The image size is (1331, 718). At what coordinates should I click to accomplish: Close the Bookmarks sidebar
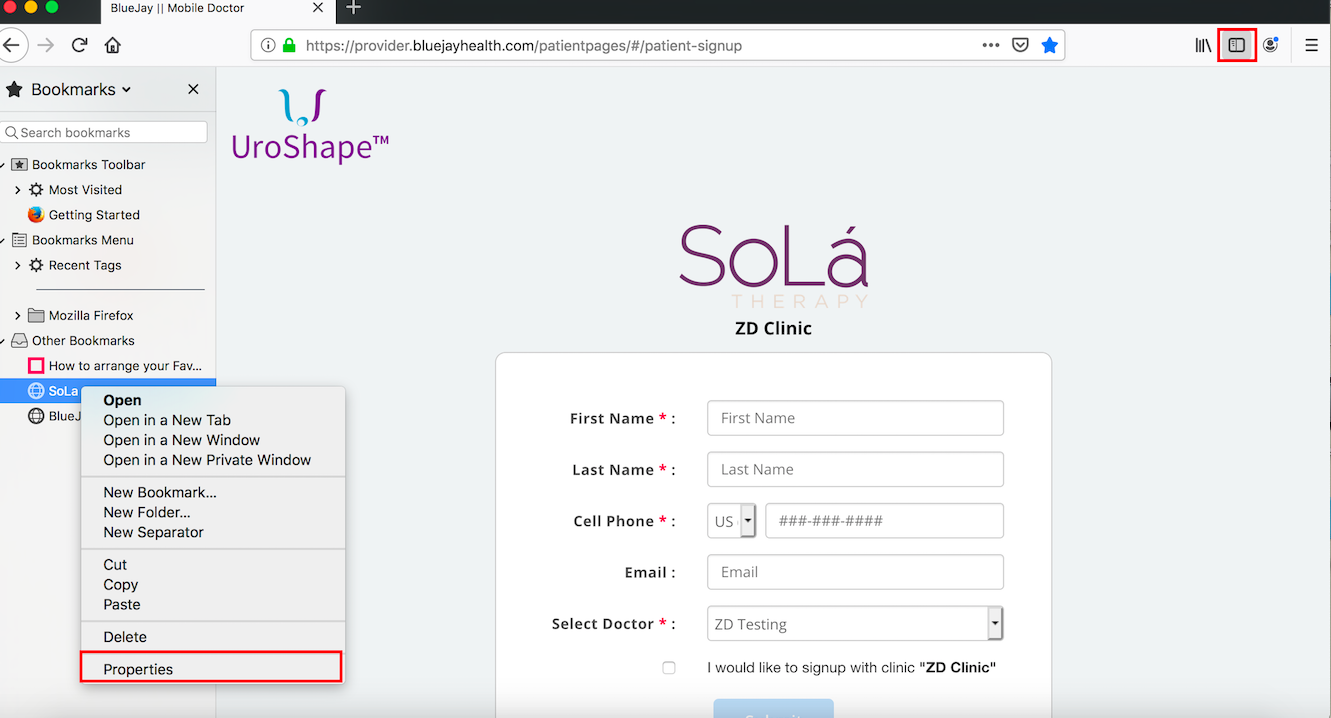click(193, 89)
